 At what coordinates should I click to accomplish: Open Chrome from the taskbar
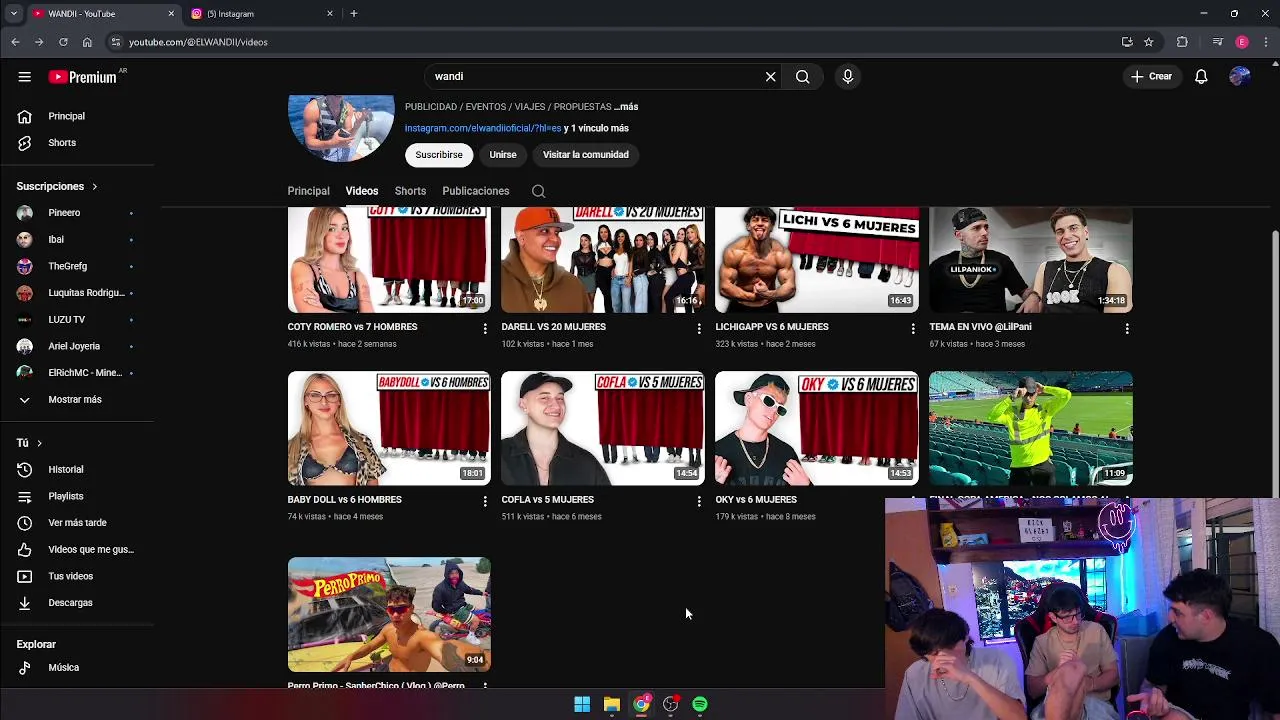click(x=641, y=704)
